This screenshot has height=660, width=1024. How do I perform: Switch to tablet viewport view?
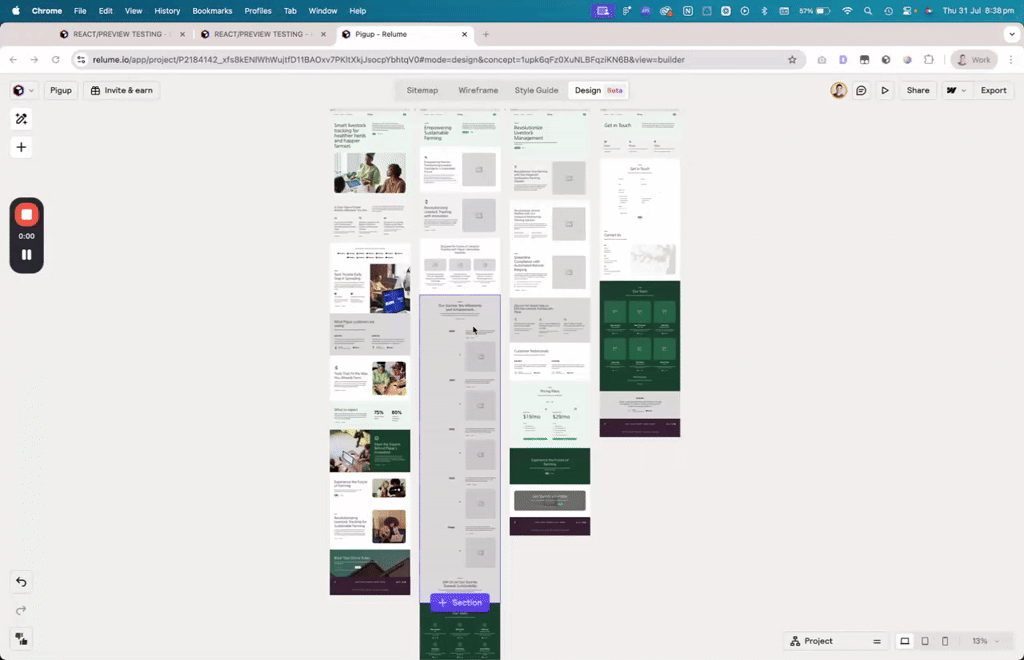click(x=925, y=641)
